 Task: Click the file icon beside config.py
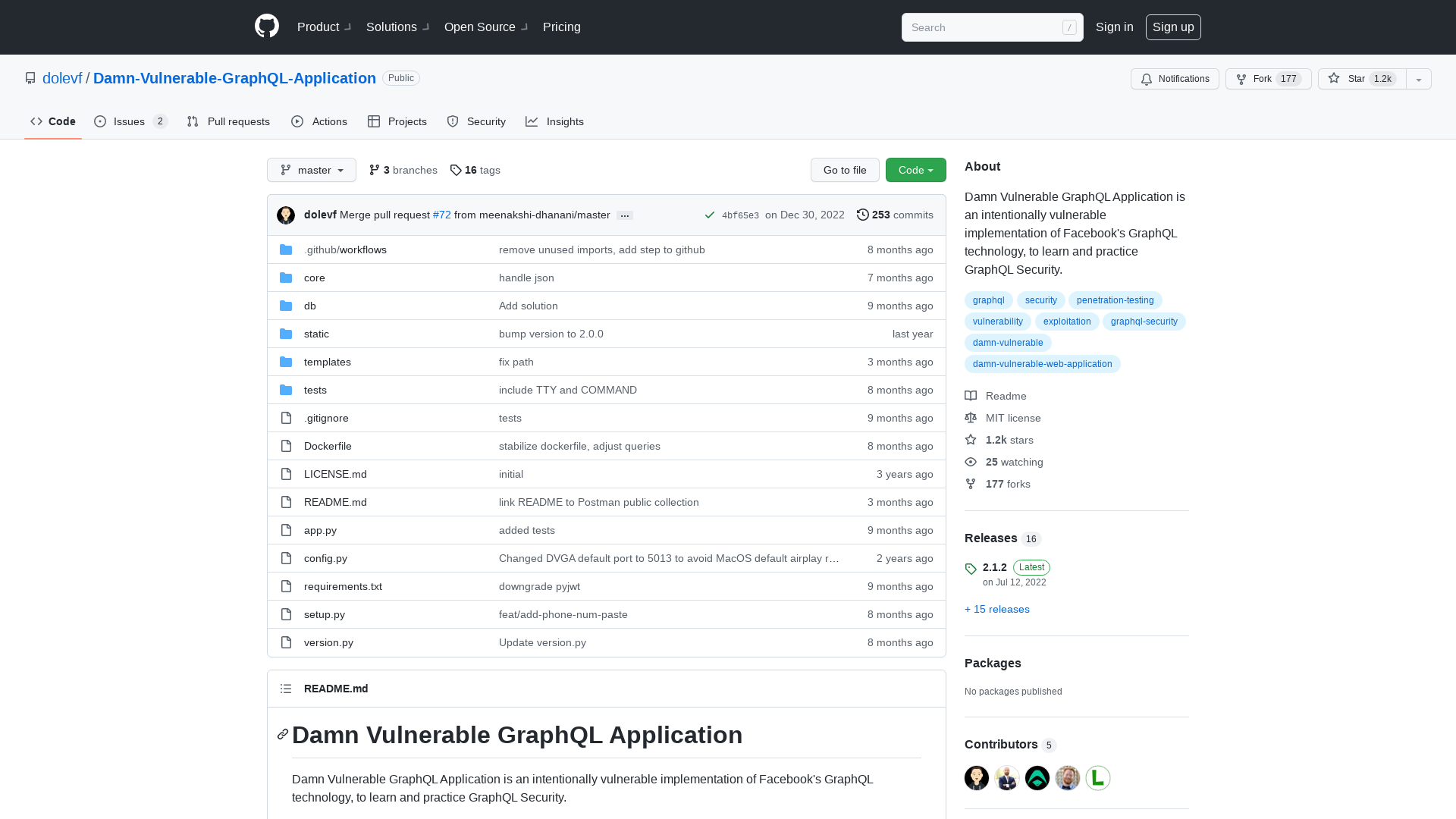[x=286, y=558]
